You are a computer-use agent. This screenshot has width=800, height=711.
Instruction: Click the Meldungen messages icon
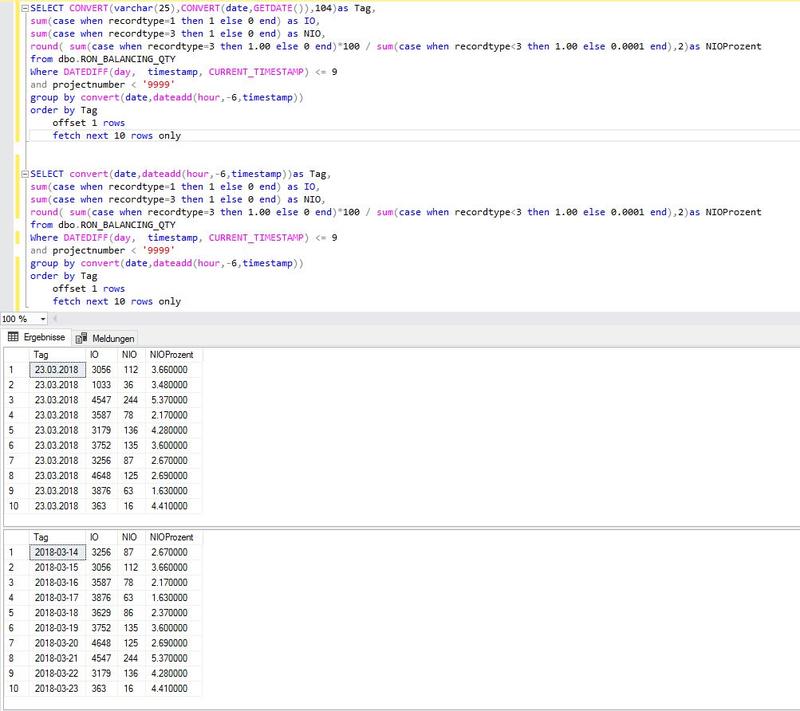[x=83, y=339]
